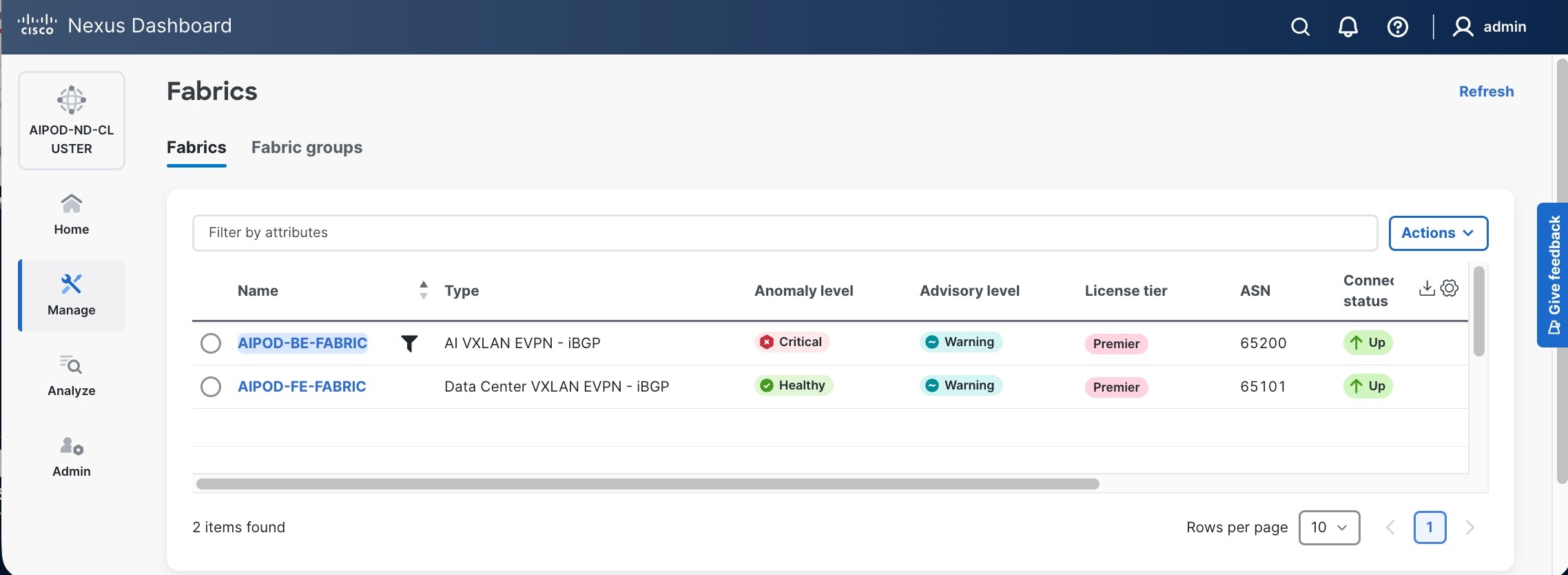Download table data with export icon
This screenshot has height=575, width=1568.
point(1427,288)
